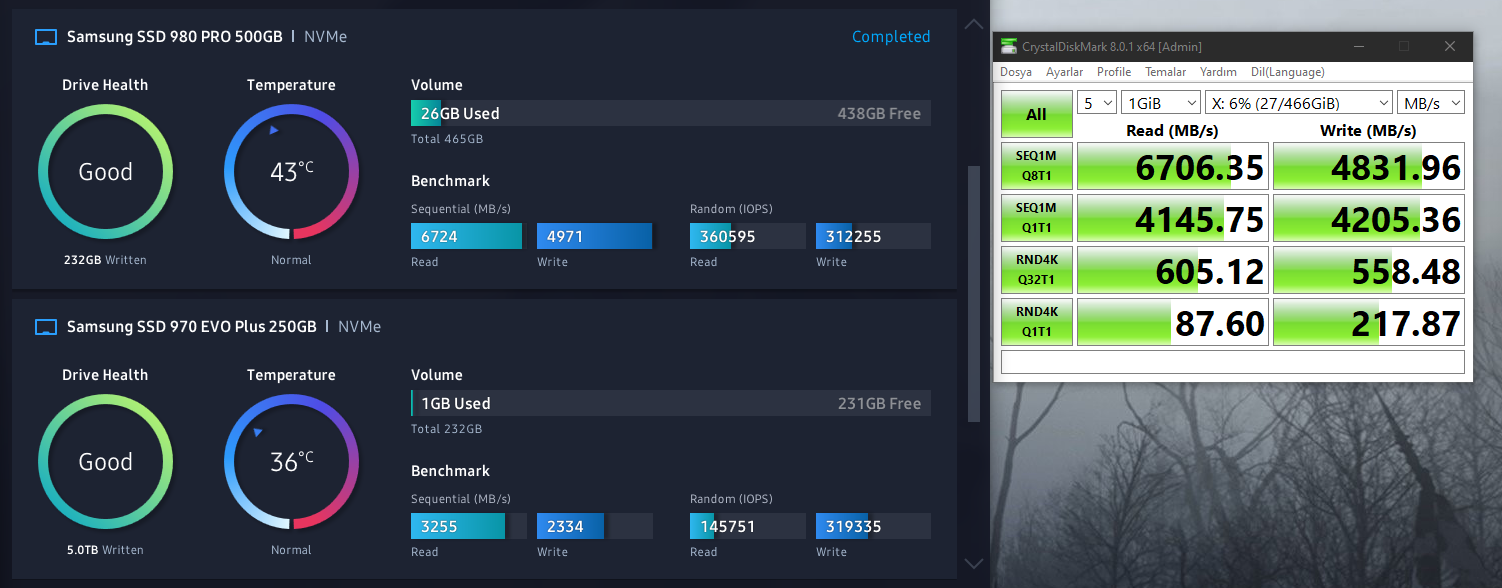Click the 231GB Free text
1502x588 pixels.
click(x=879, y=403)
